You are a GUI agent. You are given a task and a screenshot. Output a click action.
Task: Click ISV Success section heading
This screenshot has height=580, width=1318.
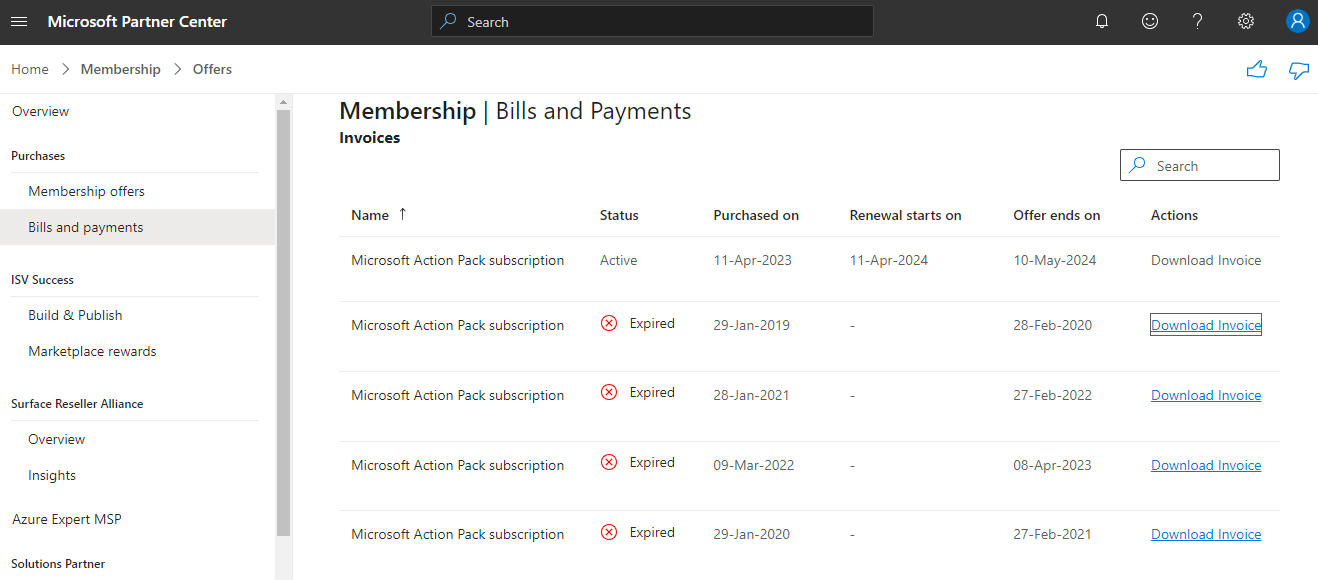click(x=43, y=280)
